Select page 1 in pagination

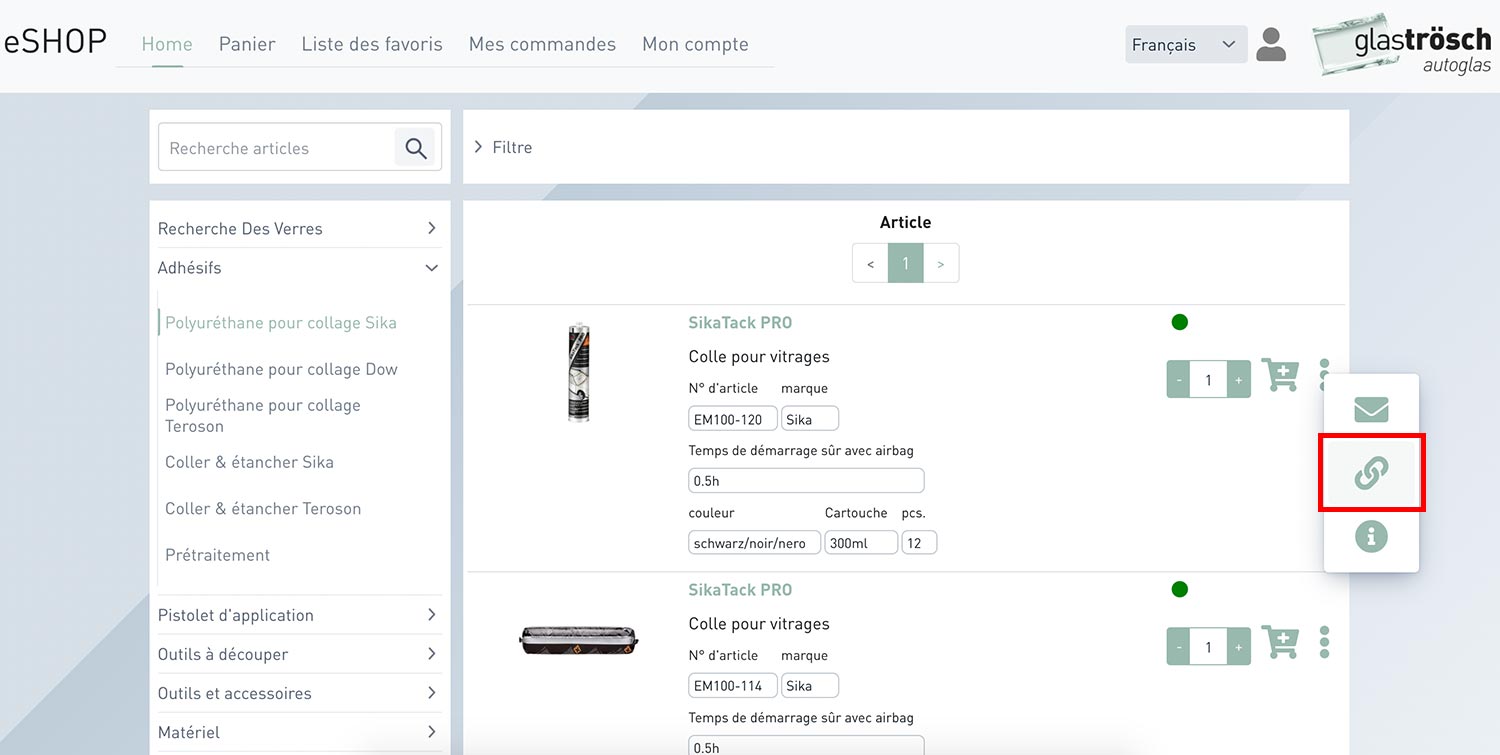point(906,263)
